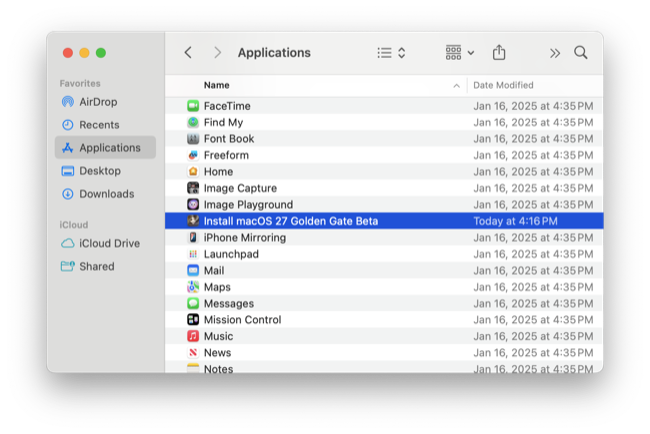Select the Image Playground app icon
Viewport: 650px width, 434px height.
pyautogui.click(x=193, y=204)
